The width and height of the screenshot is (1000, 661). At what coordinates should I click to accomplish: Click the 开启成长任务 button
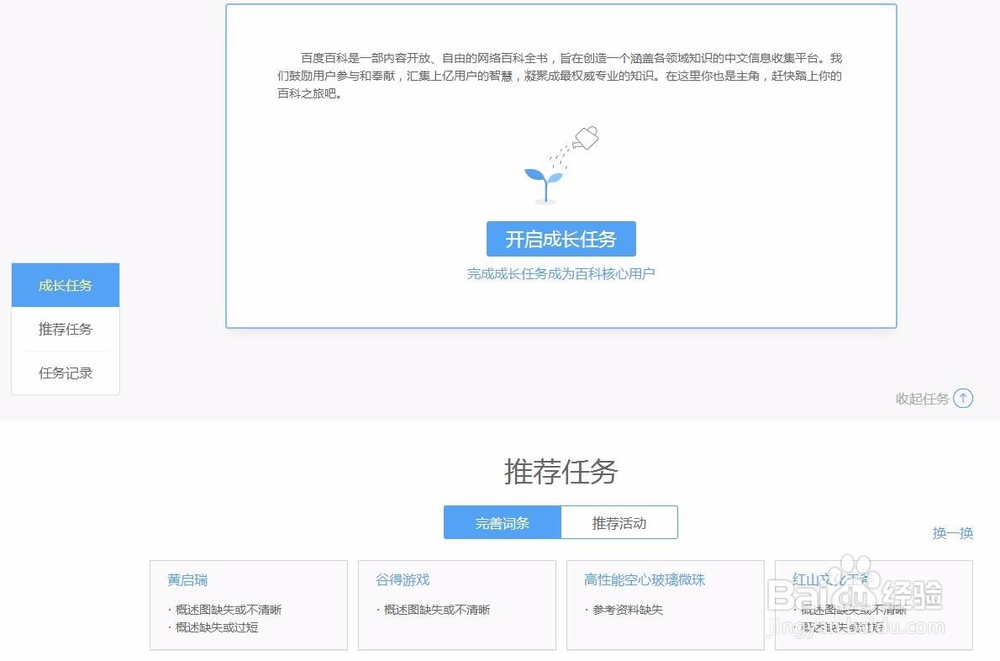[561, 238]
